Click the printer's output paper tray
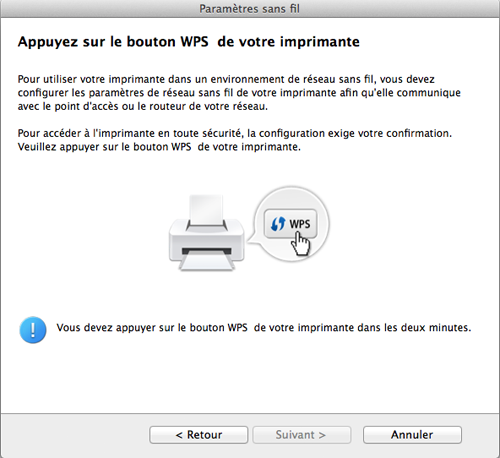 (x=207, y=262)
